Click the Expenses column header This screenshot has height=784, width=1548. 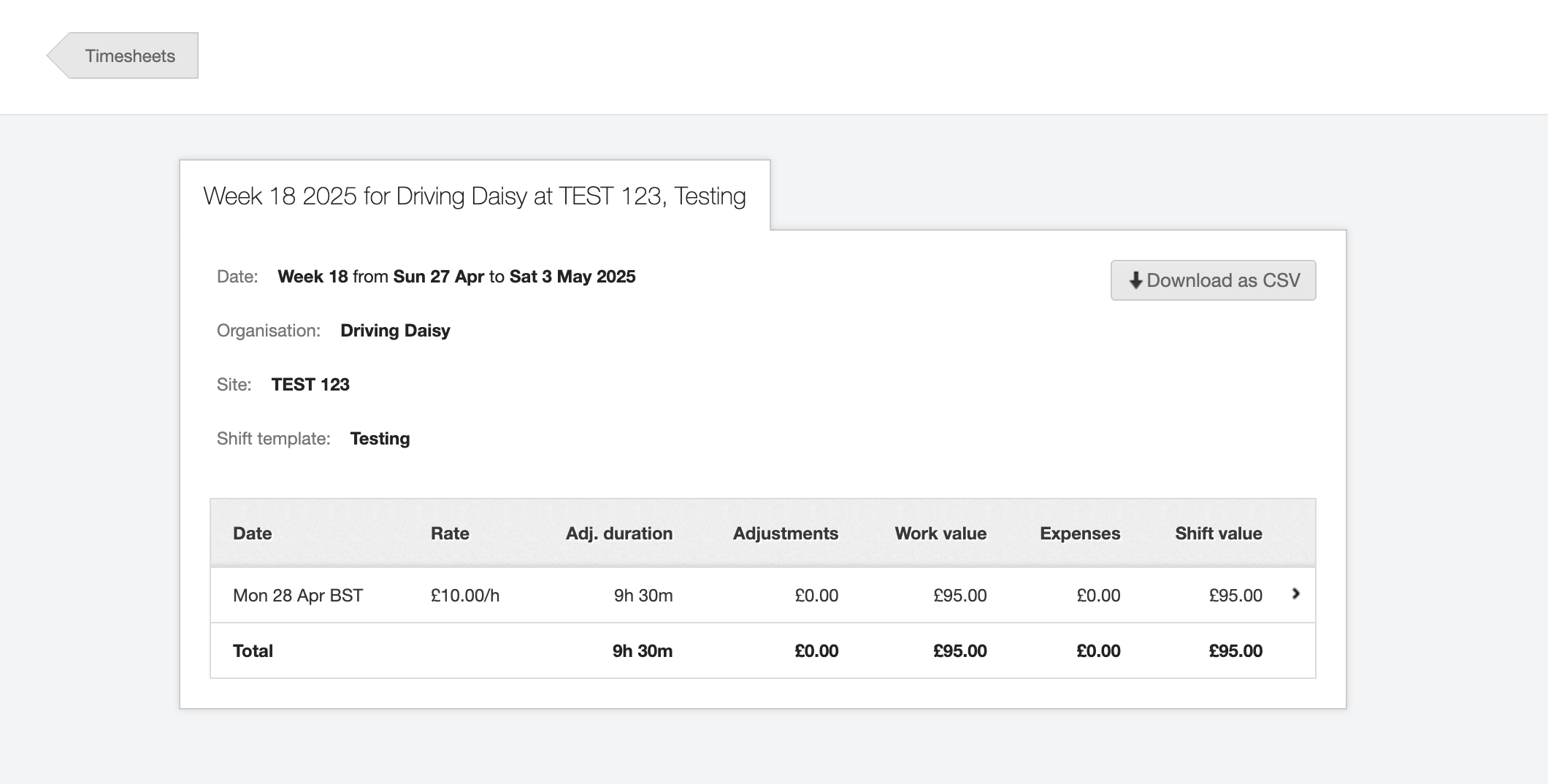click(1079, 534)
